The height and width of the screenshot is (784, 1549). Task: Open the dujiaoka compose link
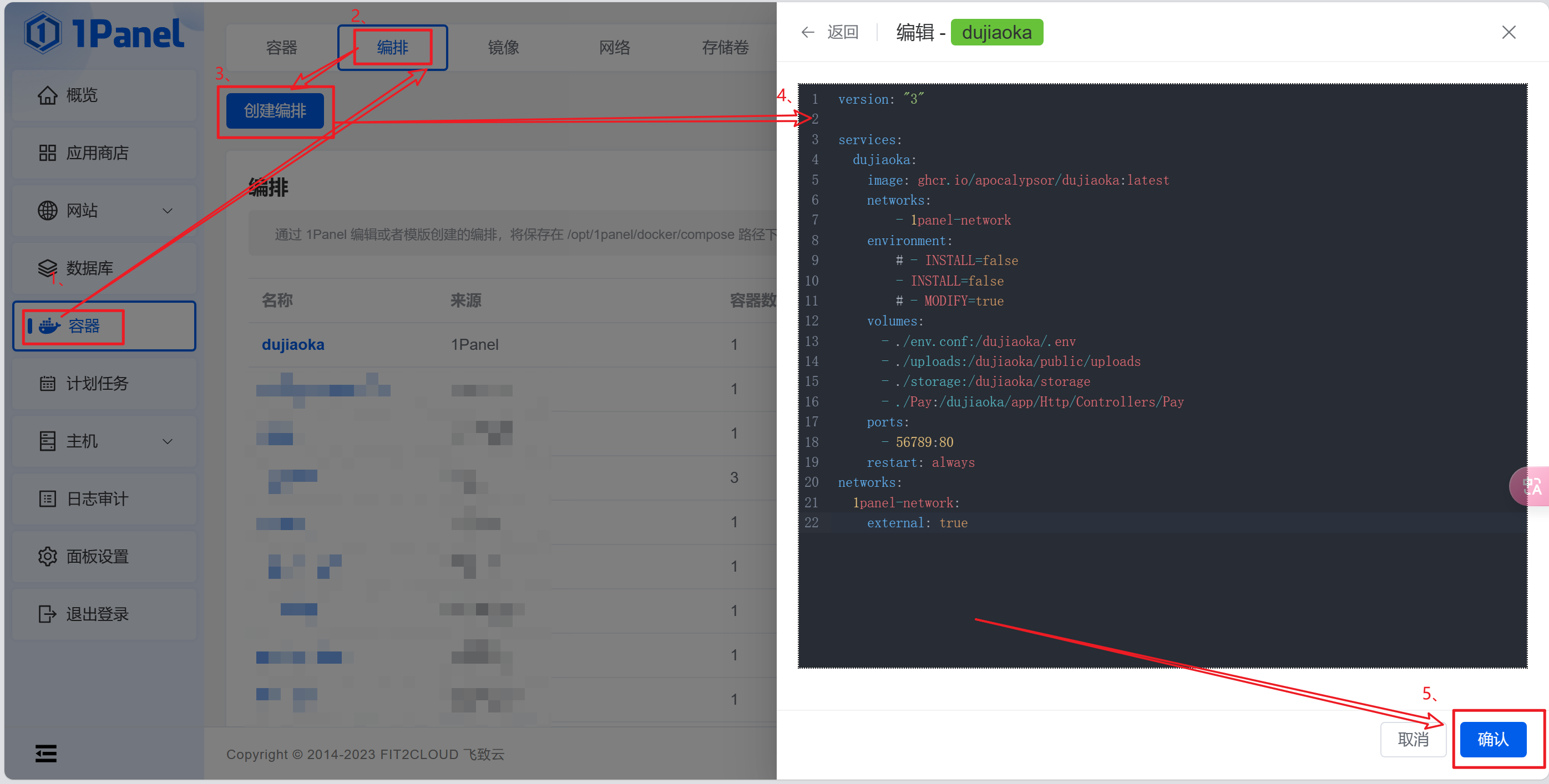[293, 344]
